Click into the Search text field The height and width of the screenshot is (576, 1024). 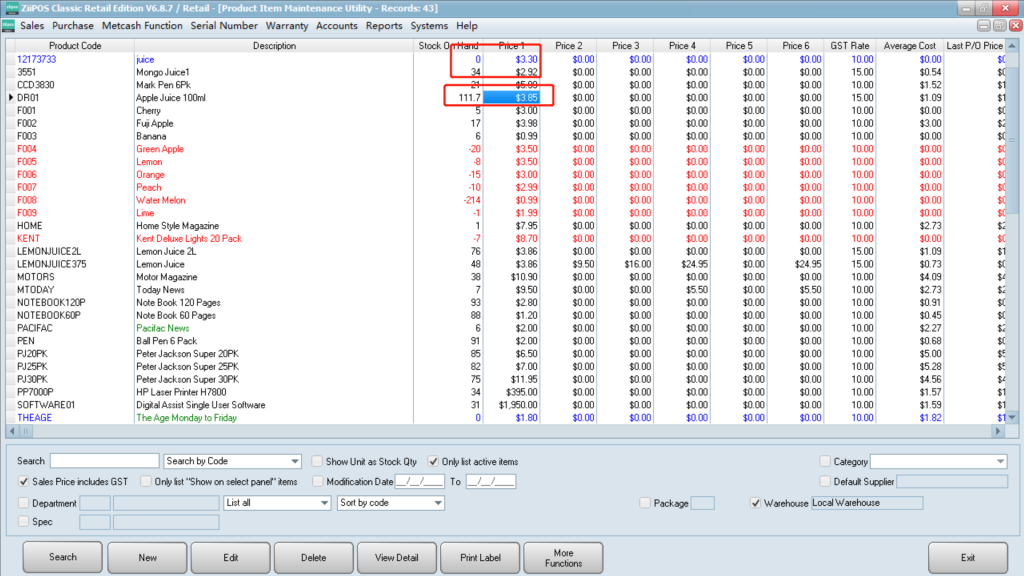[x=104, y=461]
